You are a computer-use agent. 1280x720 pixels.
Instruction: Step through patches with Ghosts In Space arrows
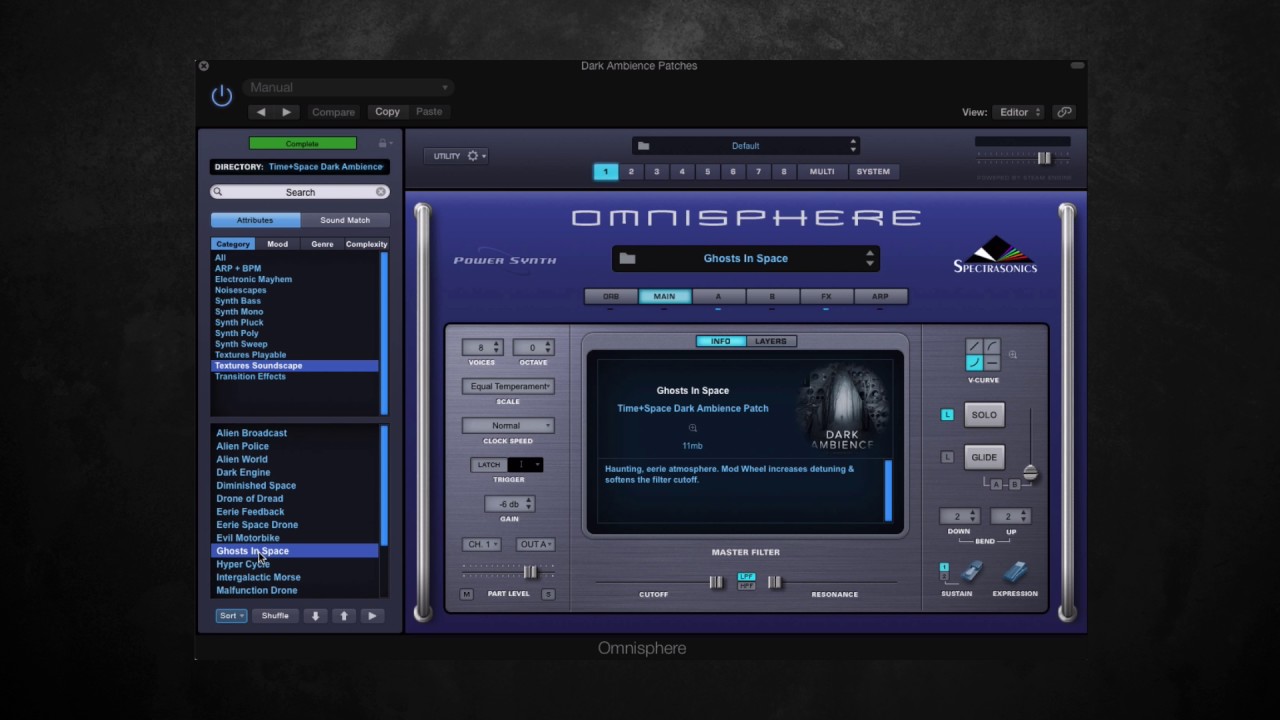click(x=870, y=259)
